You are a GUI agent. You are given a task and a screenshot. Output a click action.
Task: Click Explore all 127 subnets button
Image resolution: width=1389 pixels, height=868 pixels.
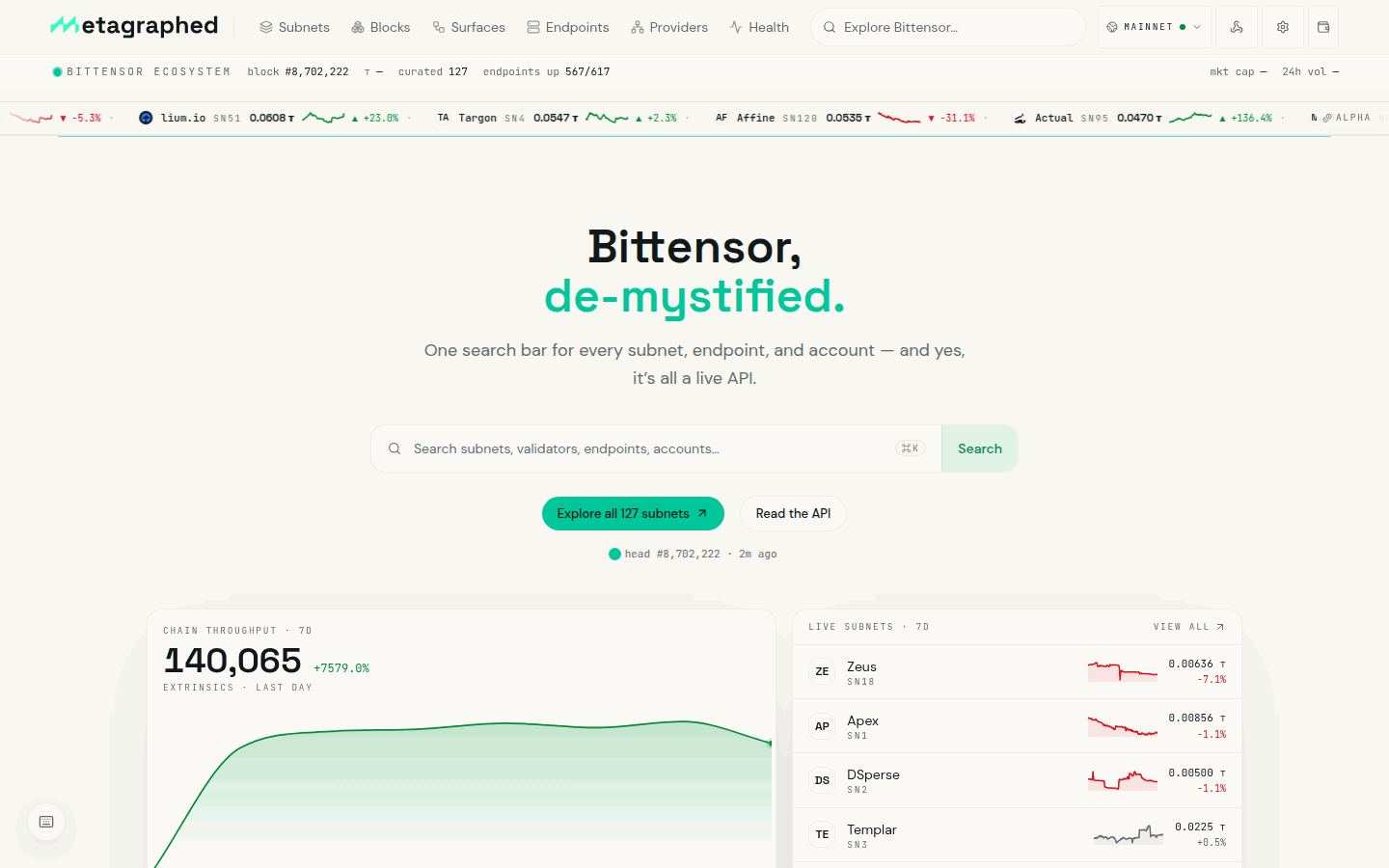(633, 513)
